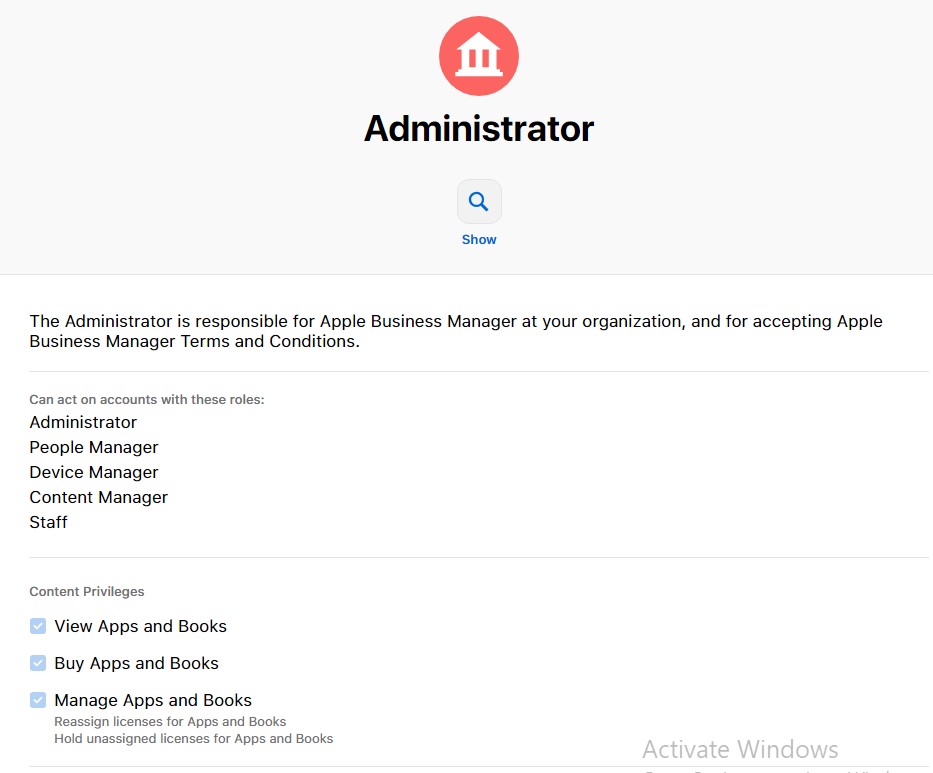This screenshot has width=933, height=773.
Task: Expand Manage Apps and Books details
Action: coord(153,700)
